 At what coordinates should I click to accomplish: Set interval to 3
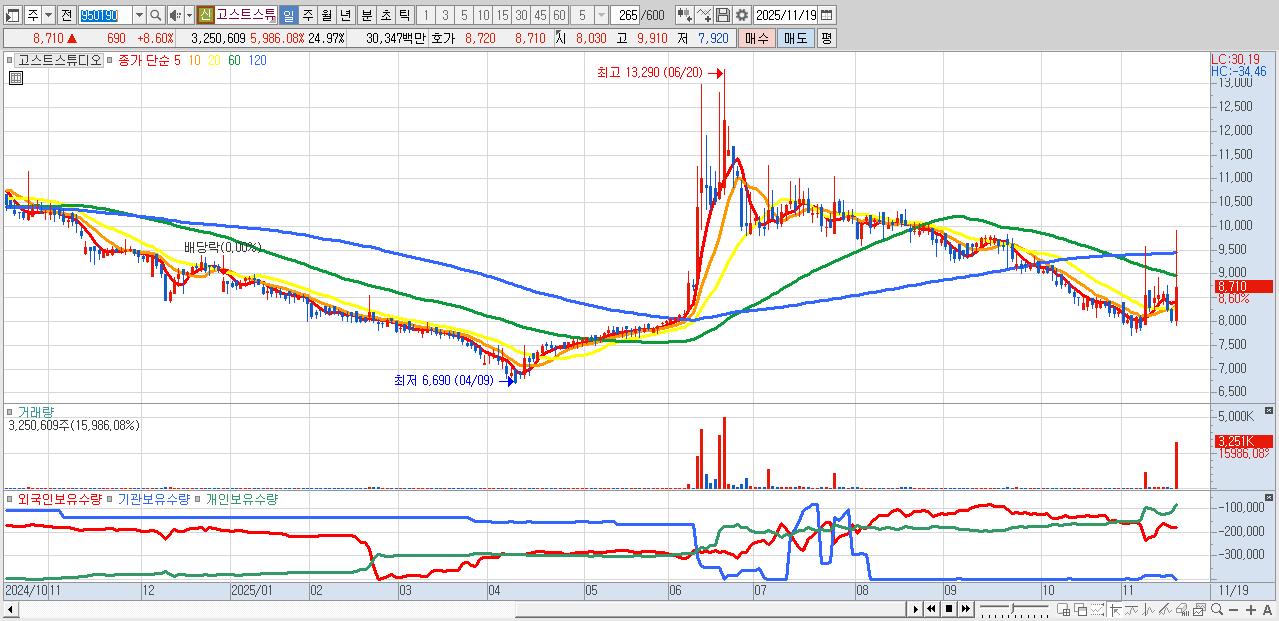(445, 15)
